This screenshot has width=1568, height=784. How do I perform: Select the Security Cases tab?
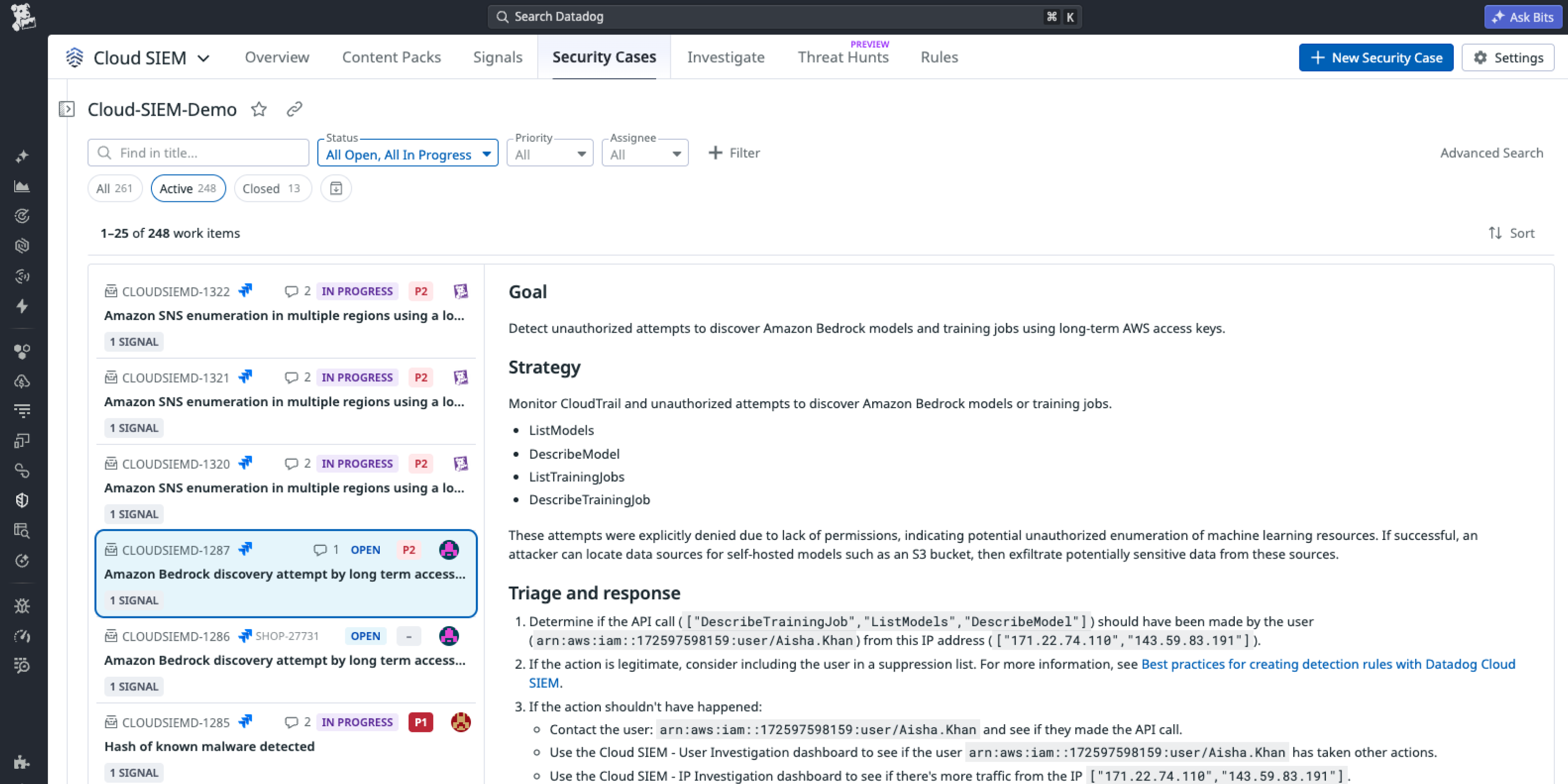(x=605, y=57)
